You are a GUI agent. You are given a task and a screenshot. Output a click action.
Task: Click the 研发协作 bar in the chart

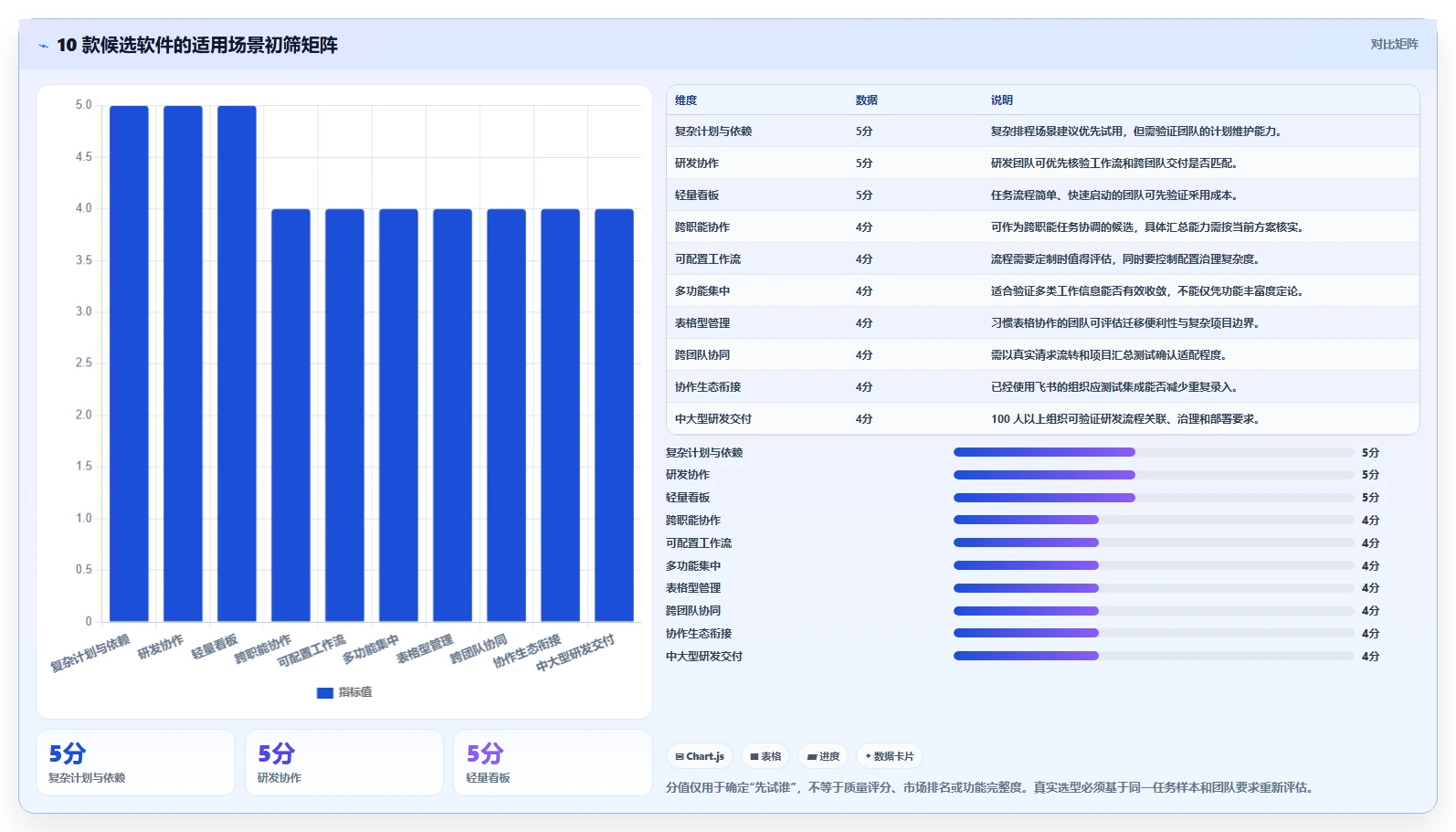(x=183, y=363)
